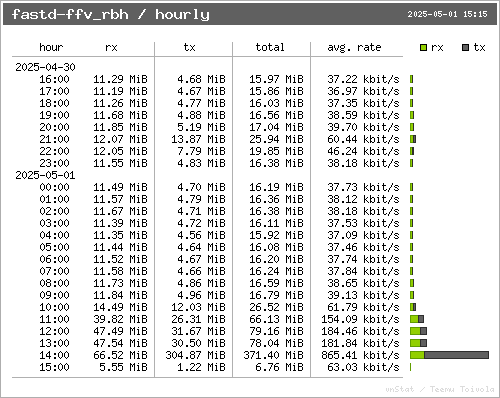Click avg rate 39.13 kbit/s
500x398 pixels.
[363, 295]
